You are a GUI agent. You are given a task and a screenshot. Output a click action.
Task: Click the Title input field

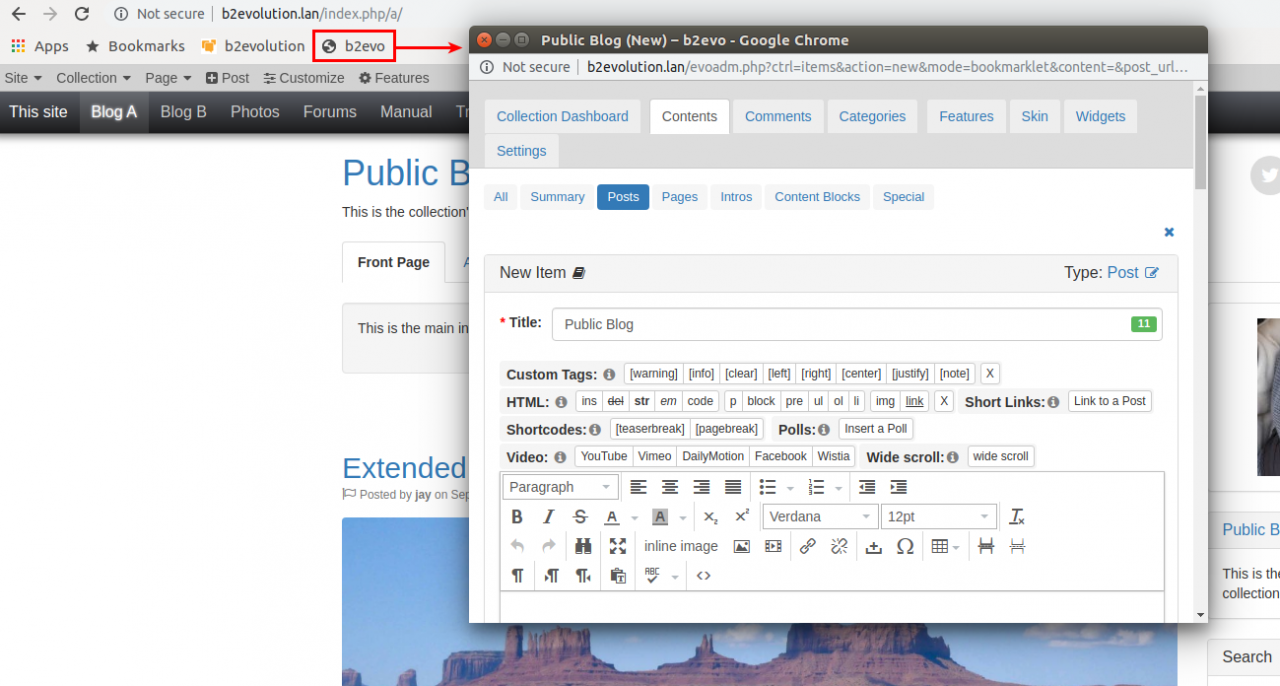(x=857, y=324)
